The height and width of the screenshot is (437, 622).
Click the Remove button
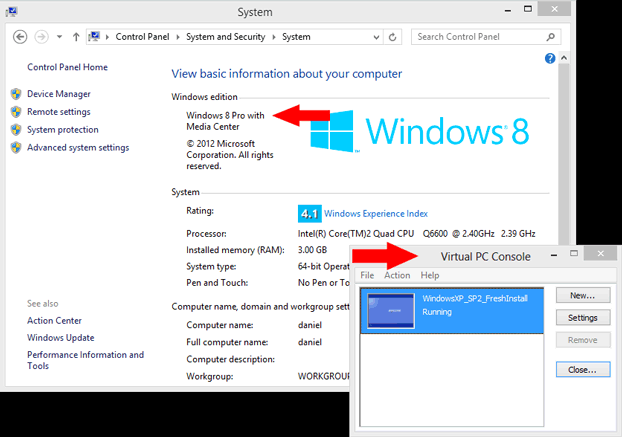click(583, 340)
